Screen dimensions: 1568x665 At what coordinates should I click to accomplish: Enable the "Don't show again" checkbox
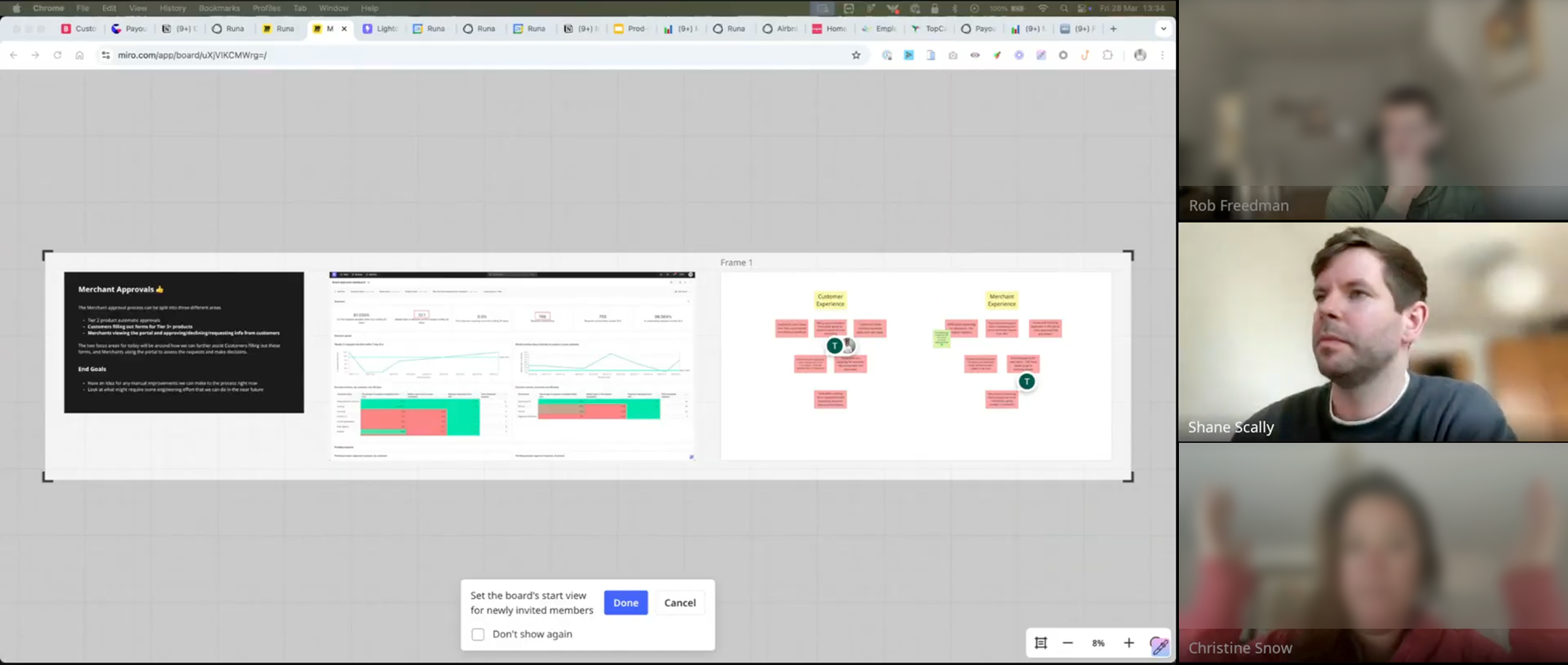click(478, 635)
